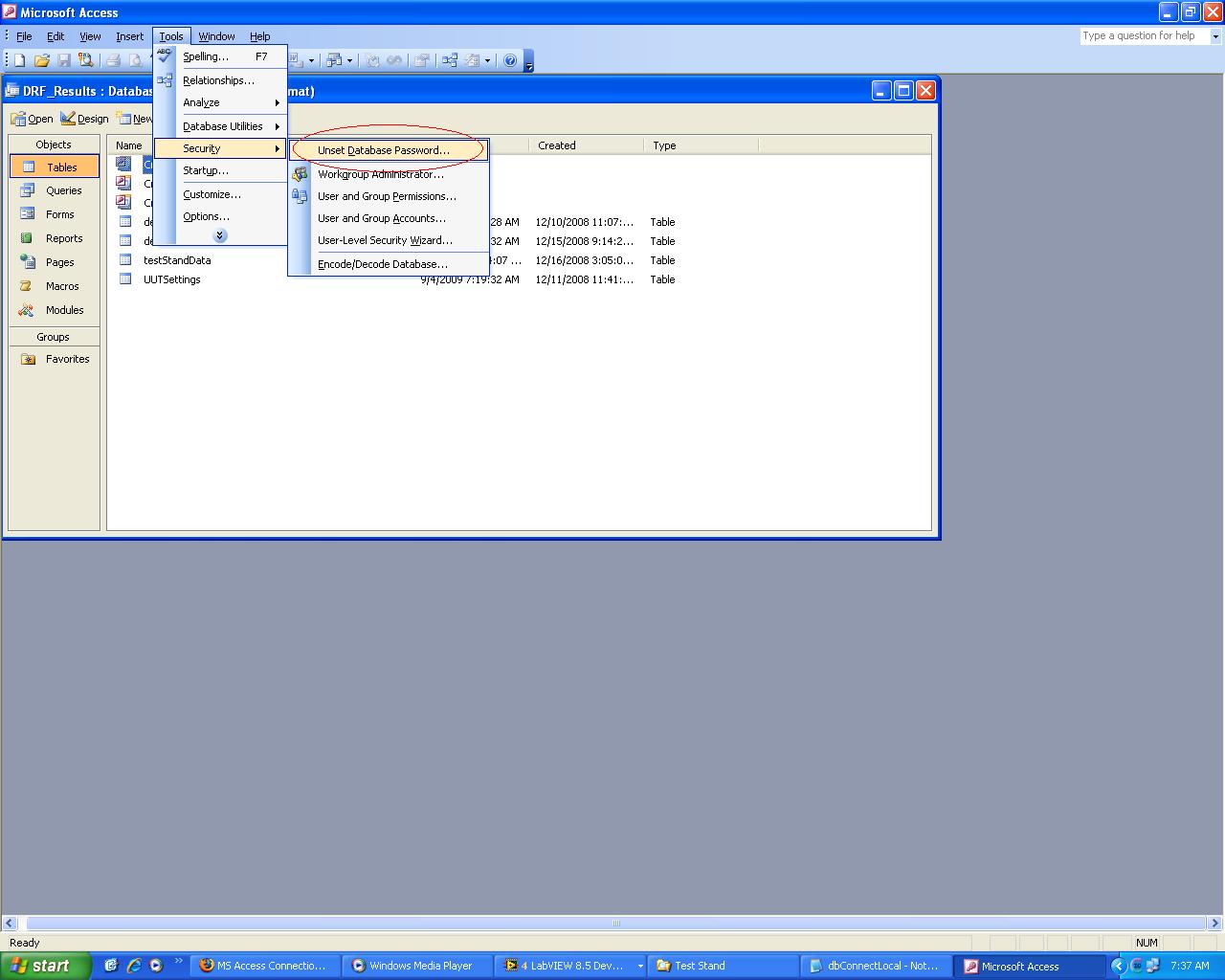Click the Workgroup Administrator icon in submenu

pyautogui.click(x=301, y=174)
